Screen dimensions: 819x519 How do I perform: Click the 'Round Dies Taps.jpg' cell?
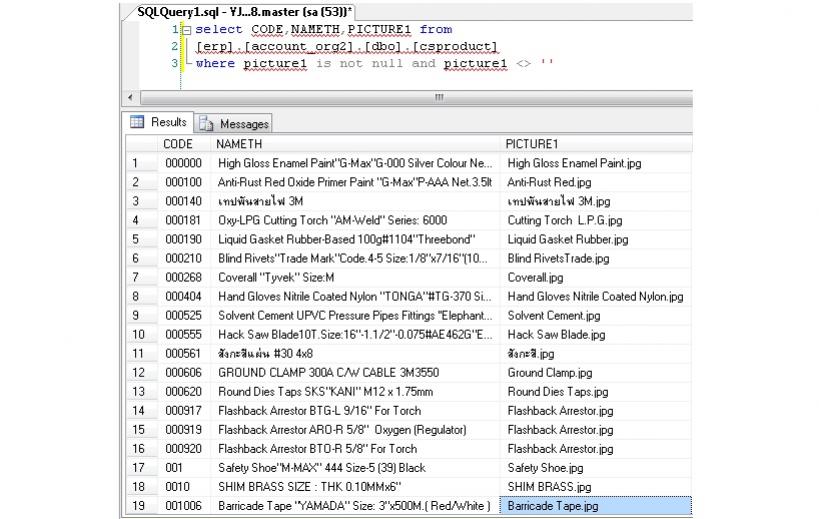tap(596, 392)
